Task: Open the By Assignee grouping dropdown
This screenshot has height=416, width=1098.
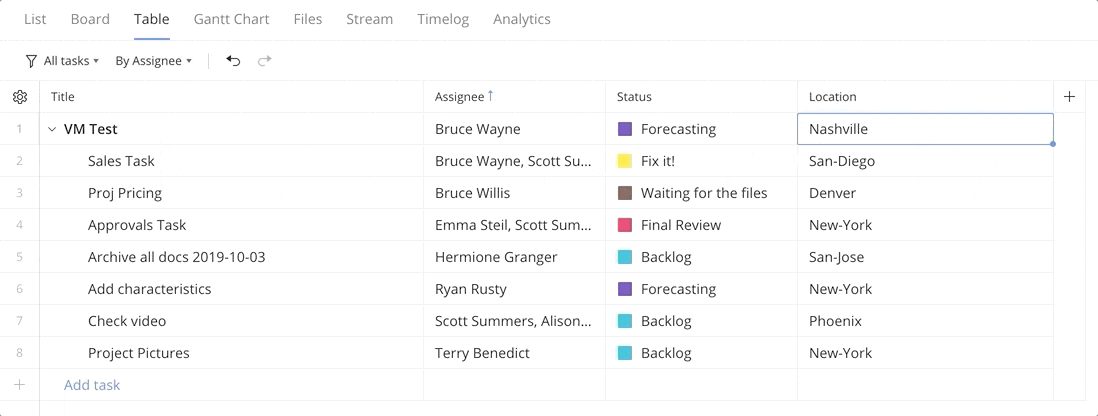Action: pyautogui.click(x=153, y=61)
